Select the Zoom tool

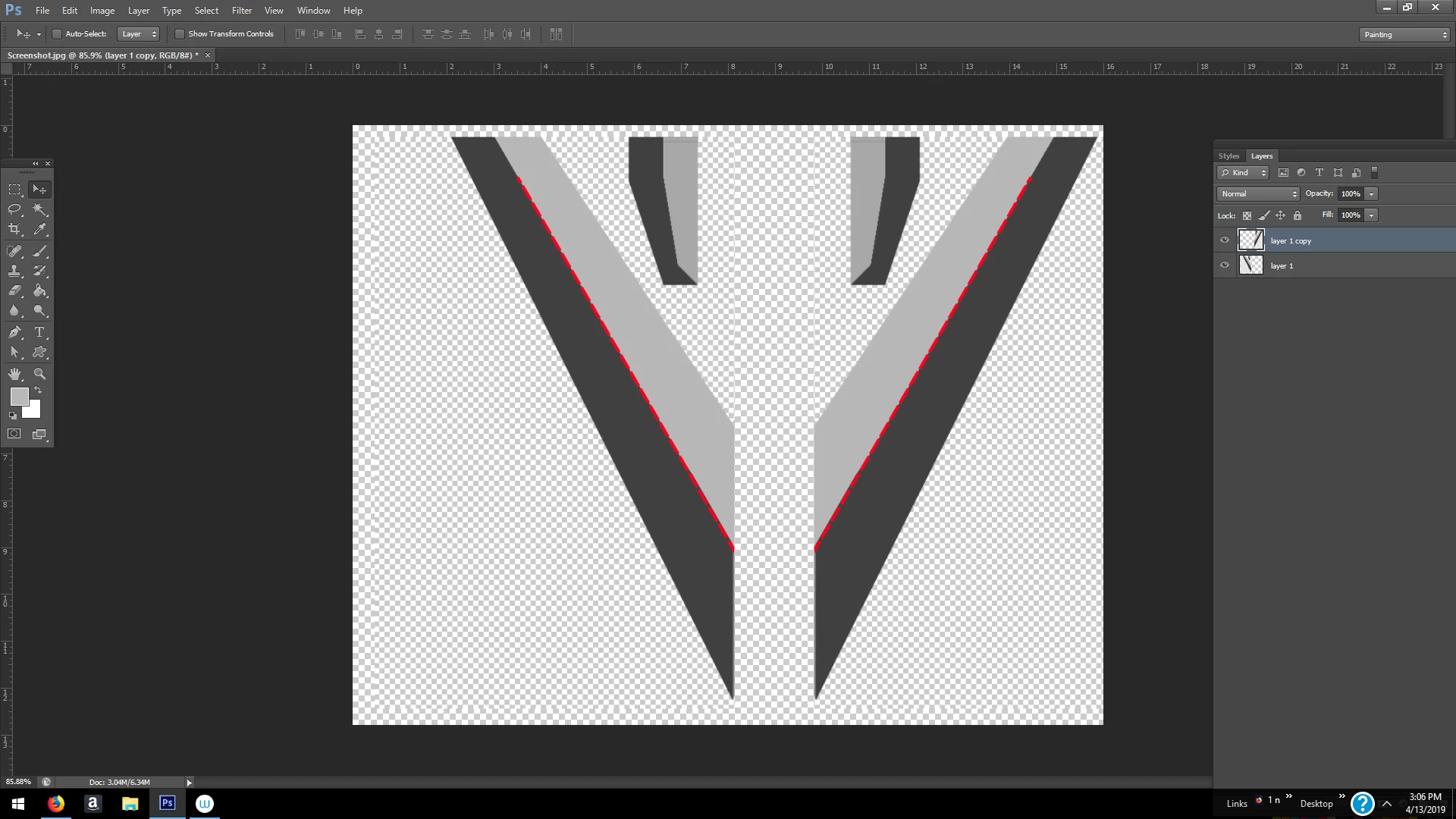[40, 374]
